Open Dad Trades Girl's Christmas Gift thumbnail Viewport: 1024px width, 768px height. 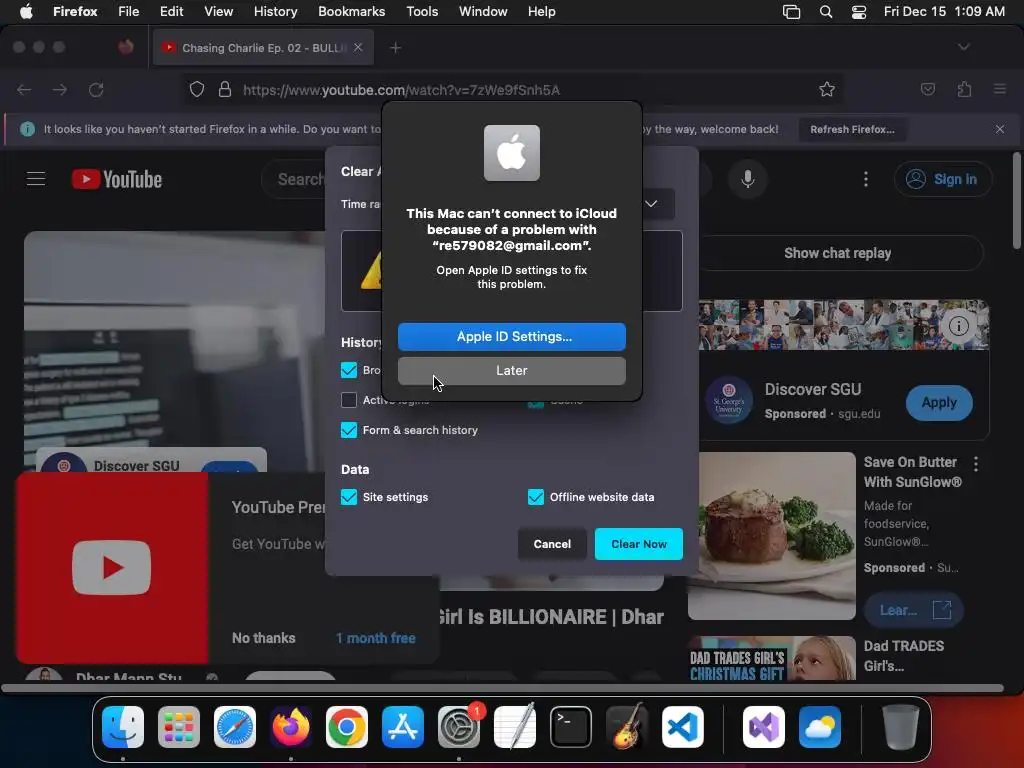pyautogui.click(x=772, y=658)
